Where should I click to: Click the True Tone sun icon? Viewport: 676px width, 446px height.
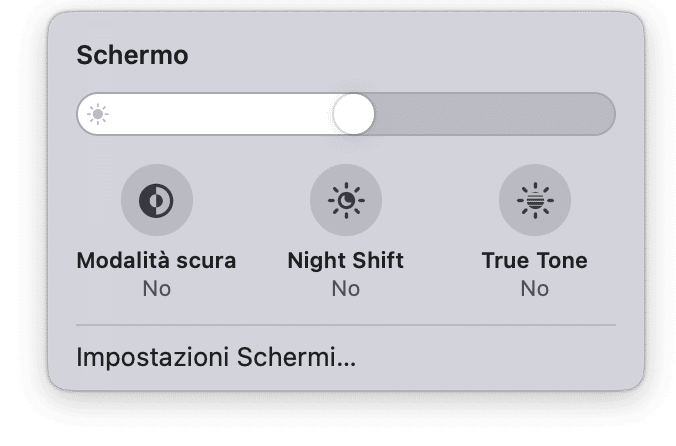point(535,202)
